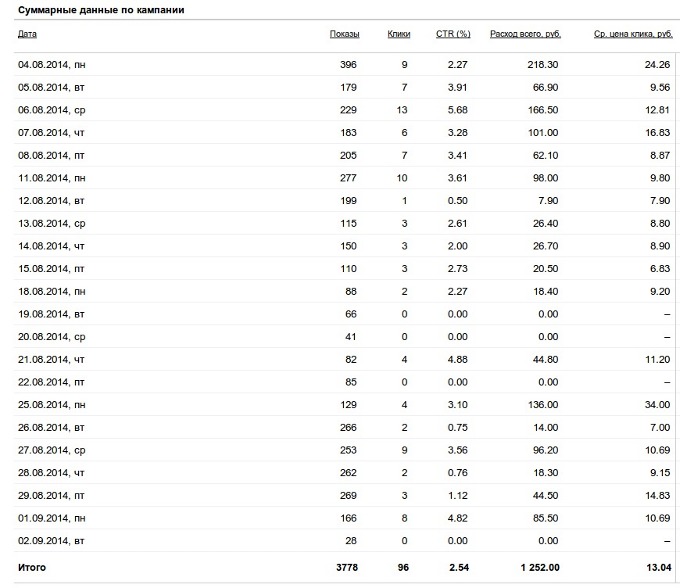
Task: Click the 218.30 spend value
Action: 543,65
